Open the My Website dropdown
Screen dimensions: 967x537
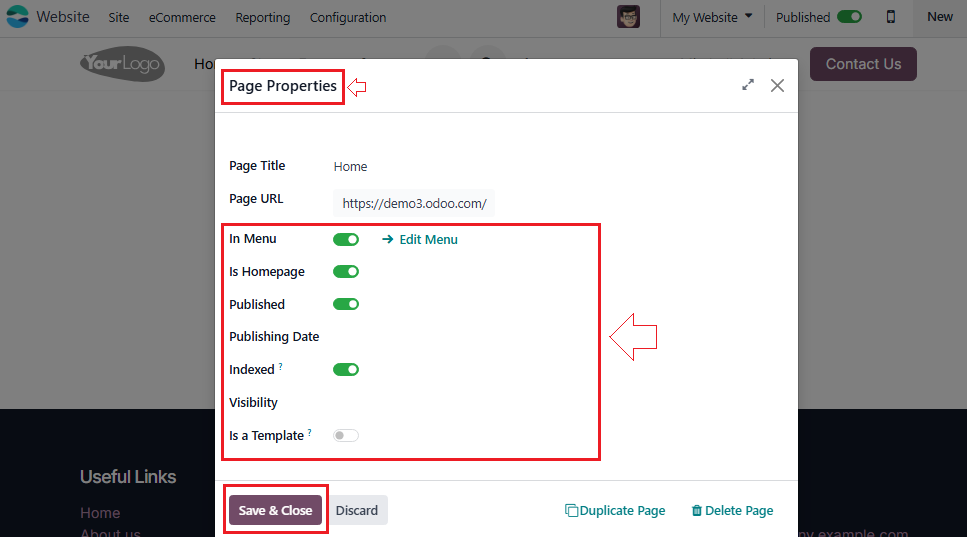[712, 17]
